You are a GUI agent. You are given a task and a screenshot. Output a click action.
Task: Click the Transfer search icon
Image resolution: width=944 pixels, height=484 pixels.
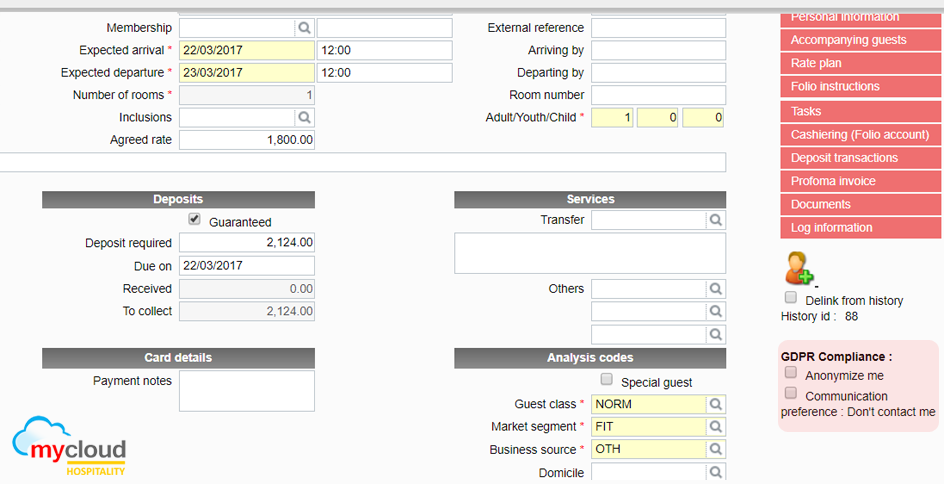(715, 220)
